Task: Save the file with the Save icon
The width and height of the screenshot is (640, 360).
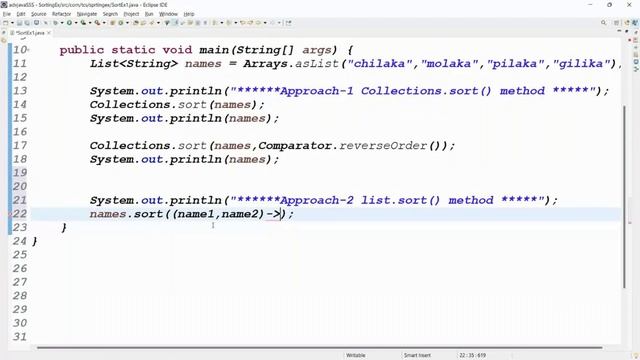Action: pos(19,23)
